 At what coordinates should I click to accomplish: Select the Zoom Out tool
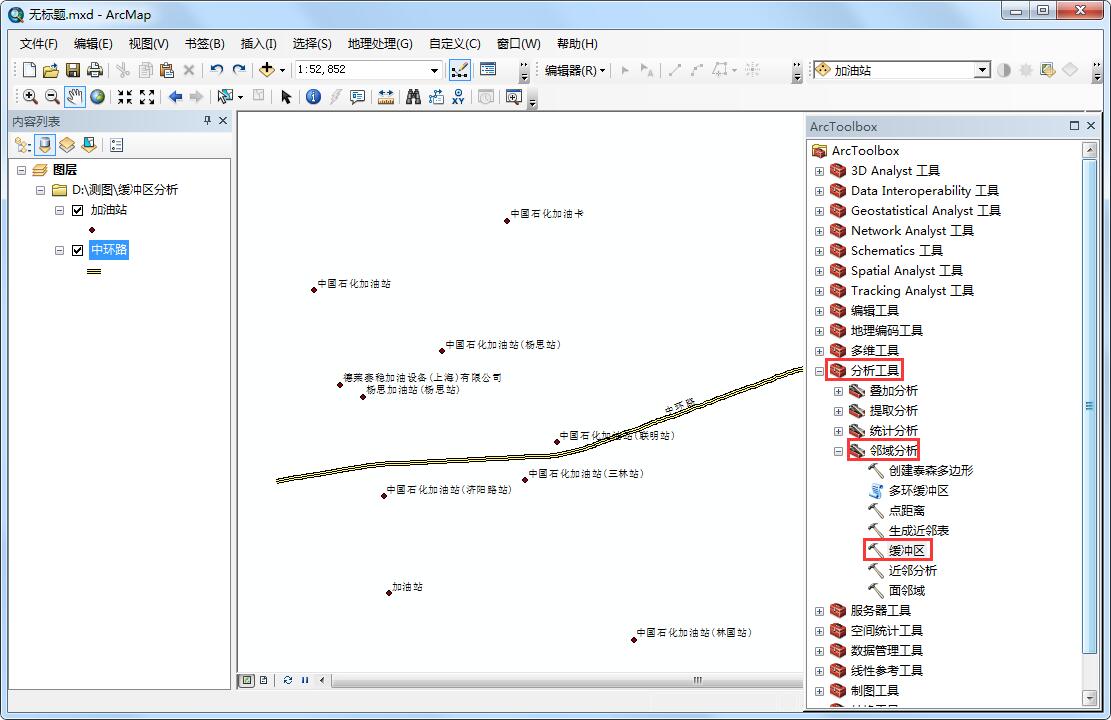52,96
